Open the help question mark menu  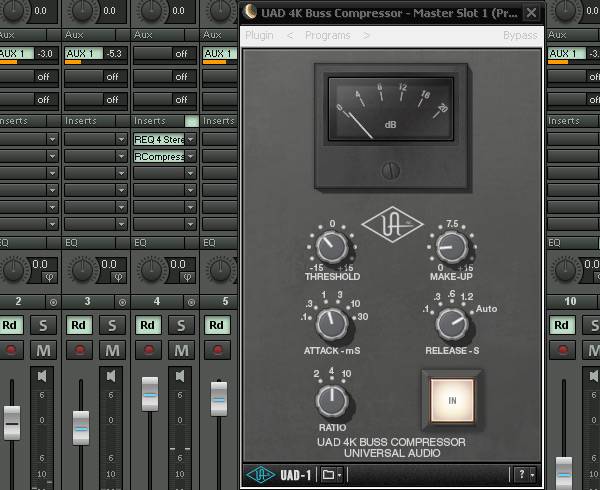pyautogui.click(x=525, y=475)
